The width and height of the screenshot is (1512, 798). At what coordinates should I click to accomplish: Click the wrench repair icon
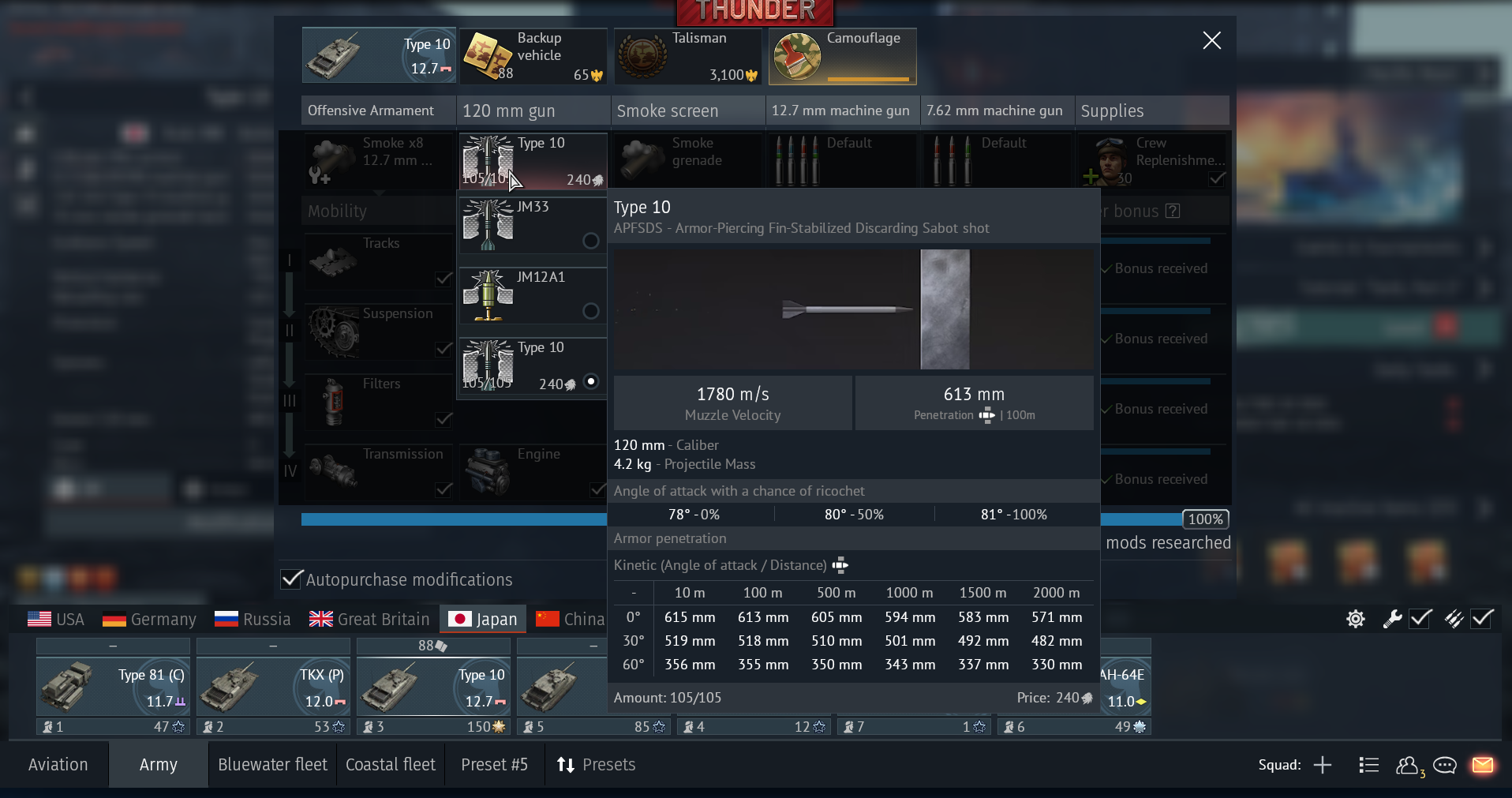1391,619
